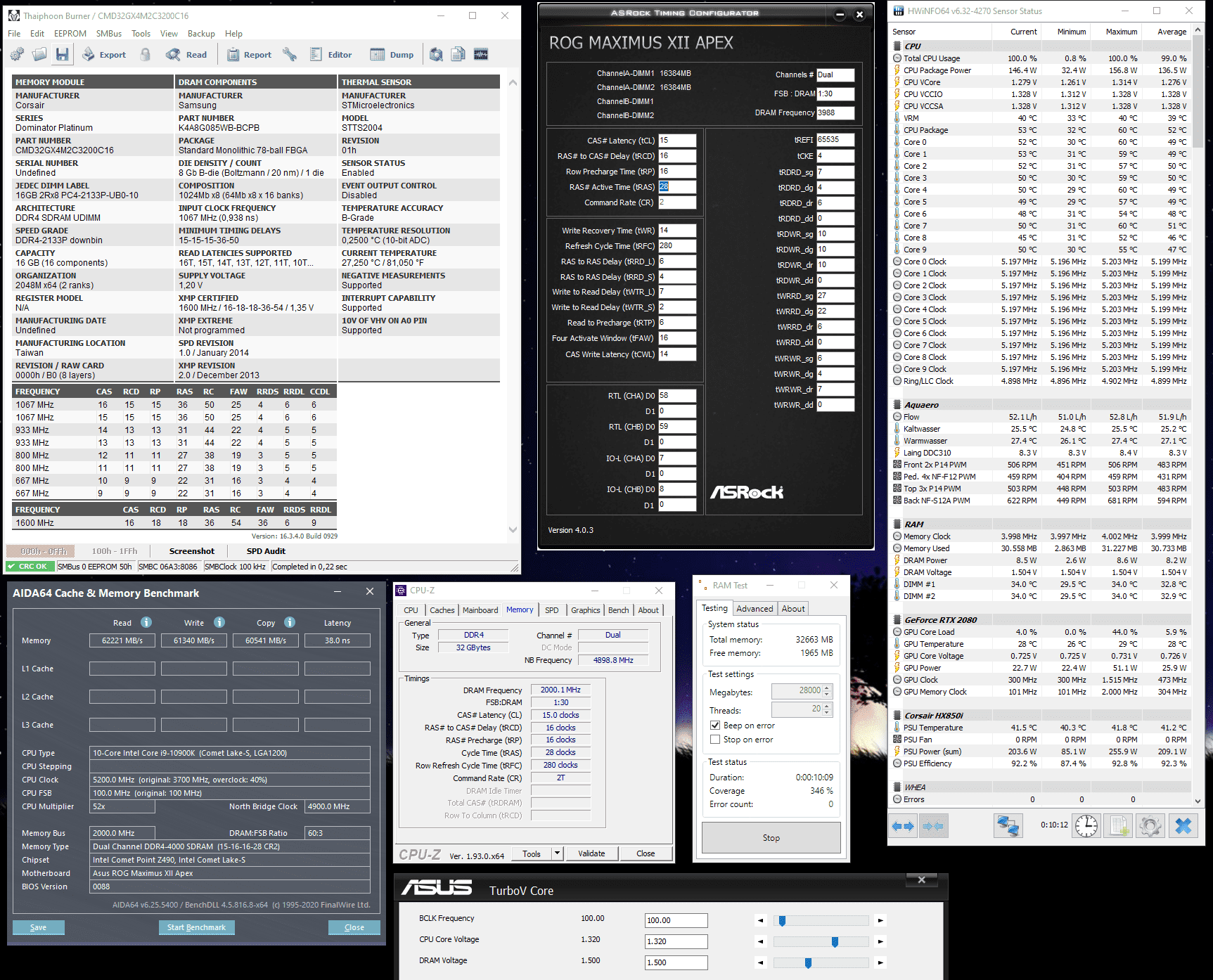Click increase arrow for DRAM Voltage in TurboV
Screen dimensions: 1213x980
(880, 962)
